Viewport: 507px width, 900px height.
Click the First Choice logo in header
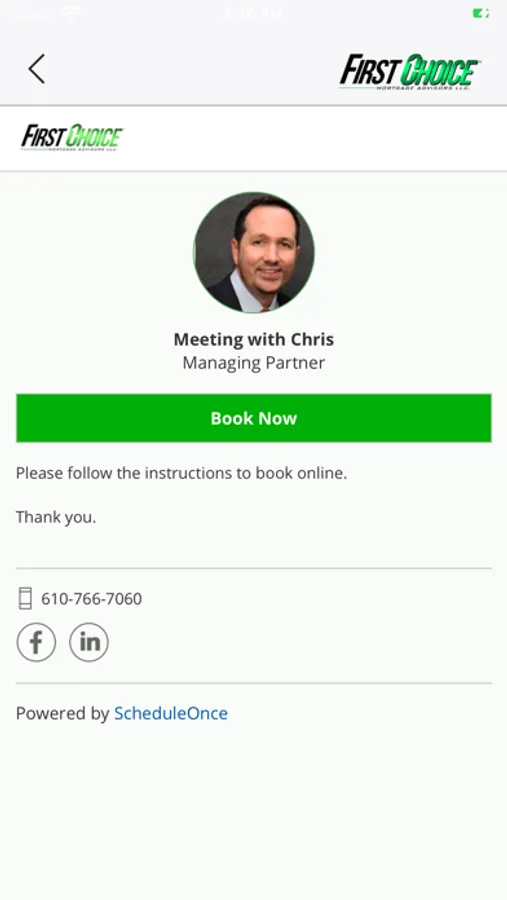410,72
